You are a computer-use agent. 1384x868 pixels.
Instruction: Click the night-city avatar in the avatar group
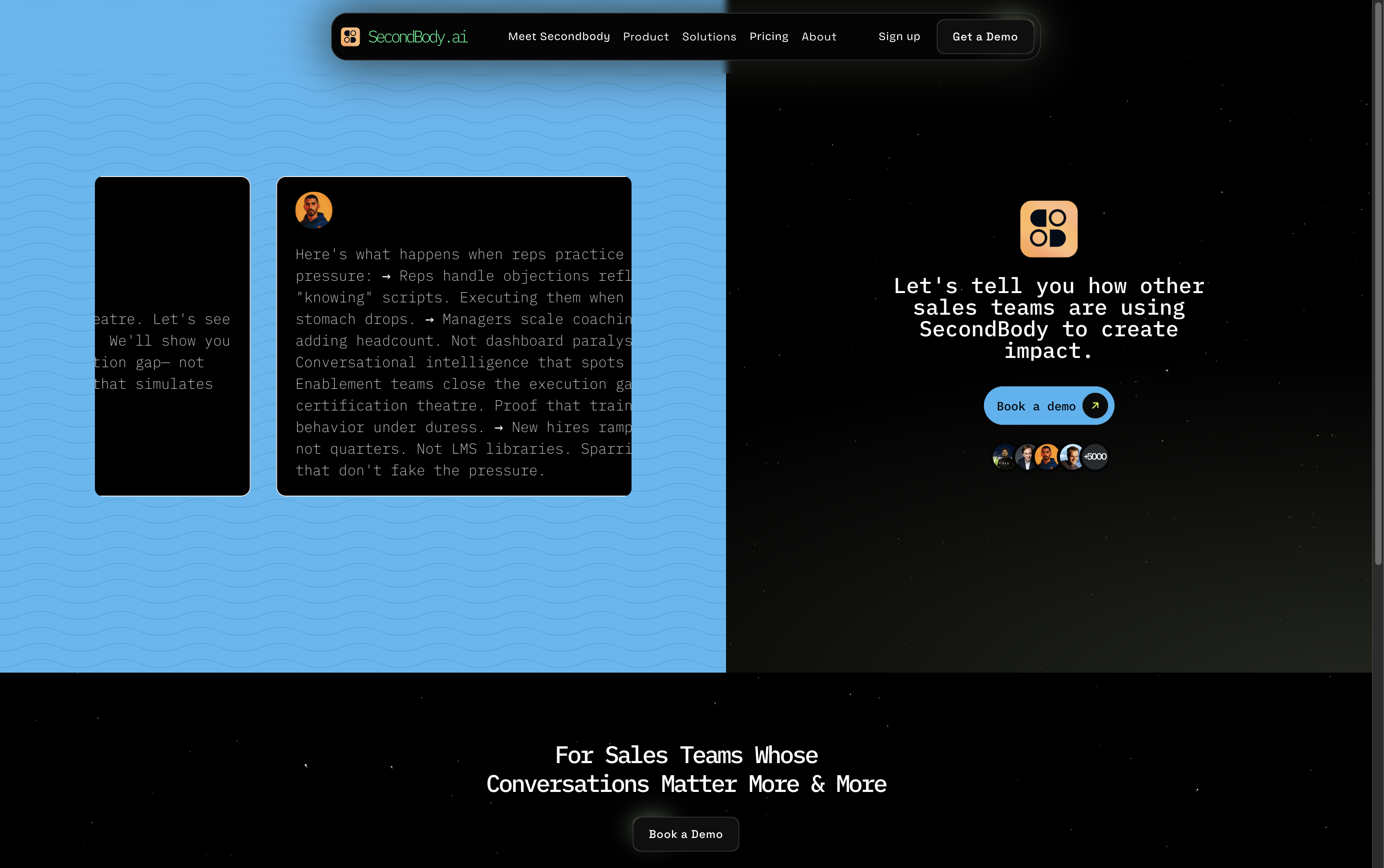click(1004, 456)
